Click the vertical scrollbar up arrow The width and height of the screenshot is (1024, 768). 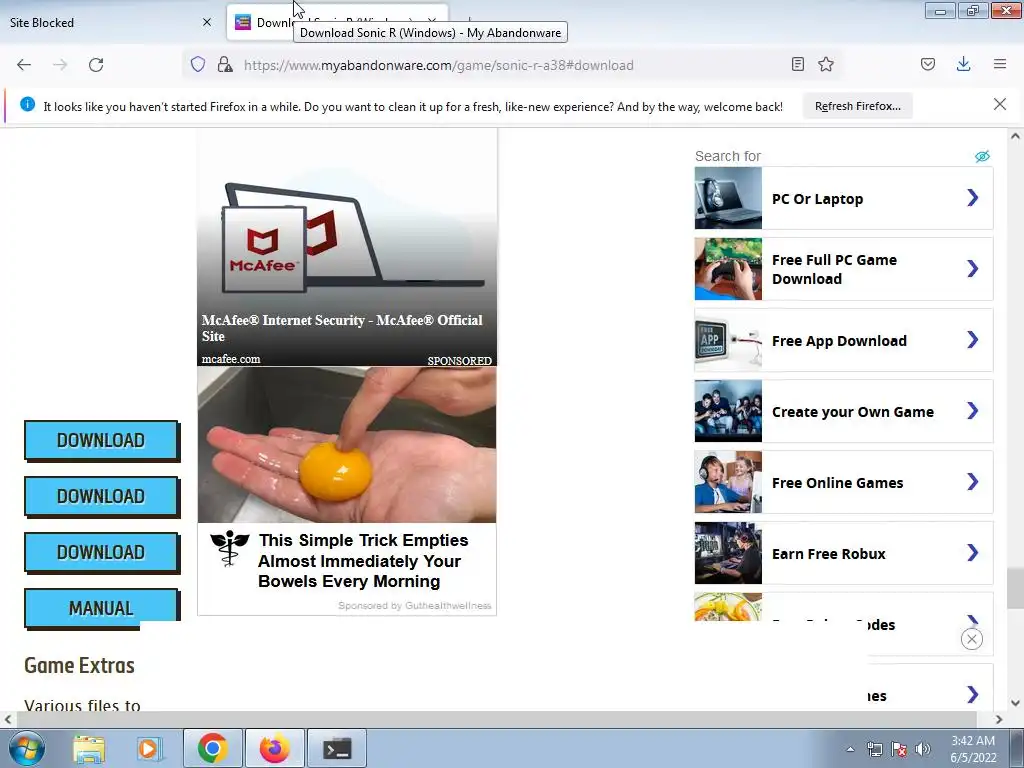[1015, 136]
